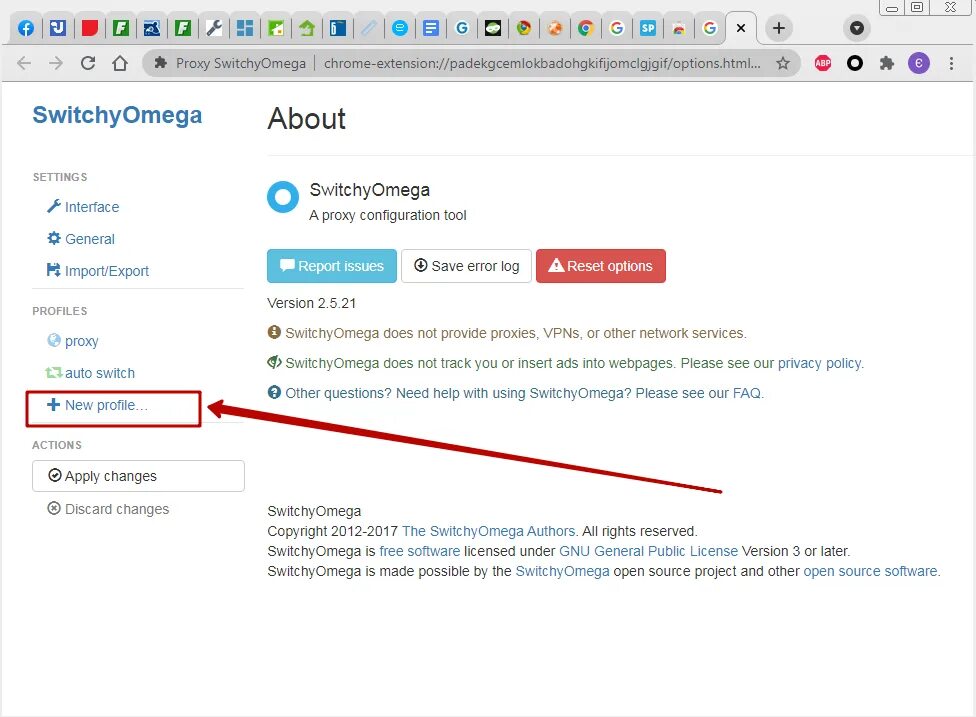This screenshot has height=717, width=976.
Task: Go back to previous page
Action: (24, 63)
